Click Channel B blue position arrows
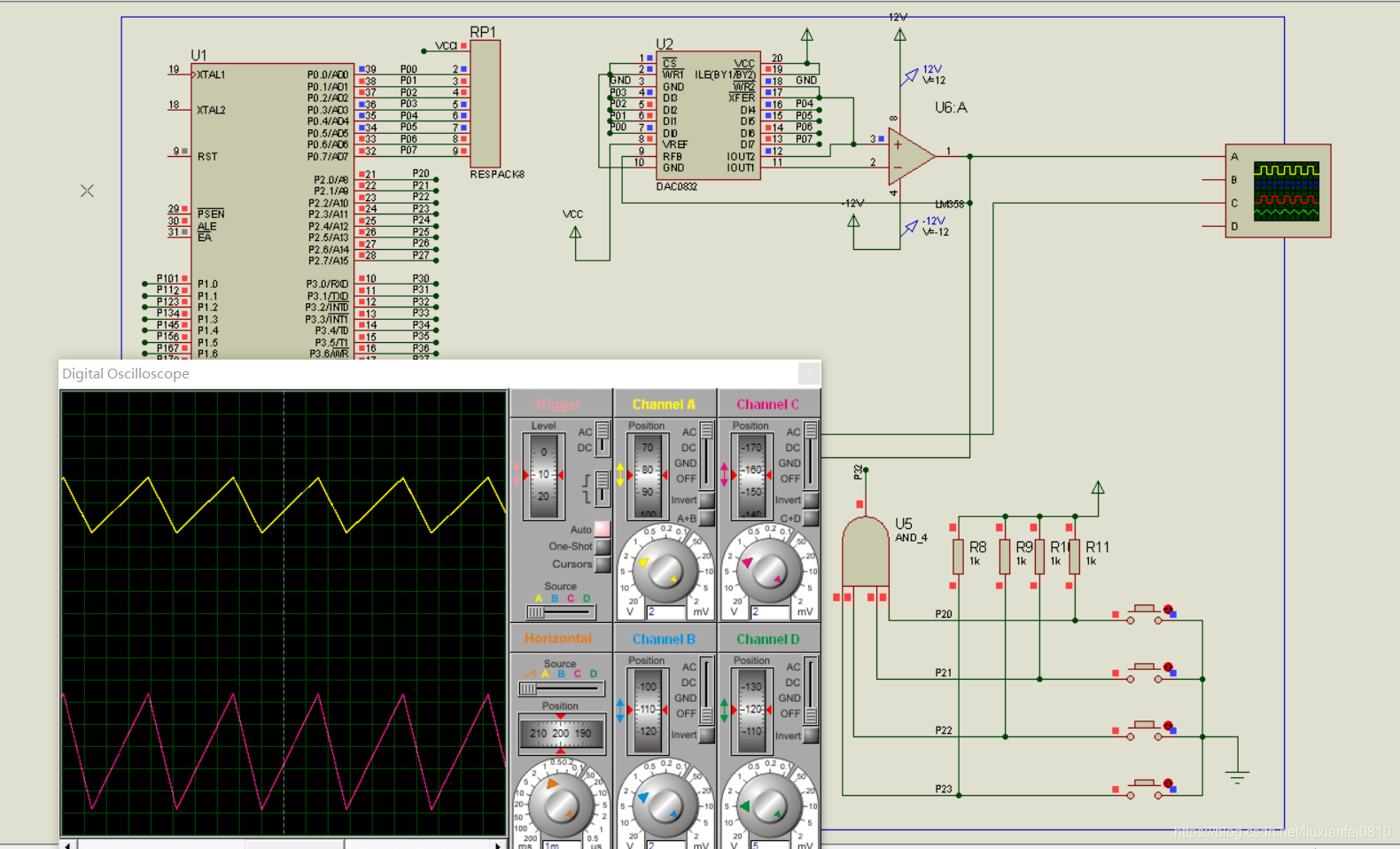Viewport: 1400px width, 849px height. (x=619, y=710)
